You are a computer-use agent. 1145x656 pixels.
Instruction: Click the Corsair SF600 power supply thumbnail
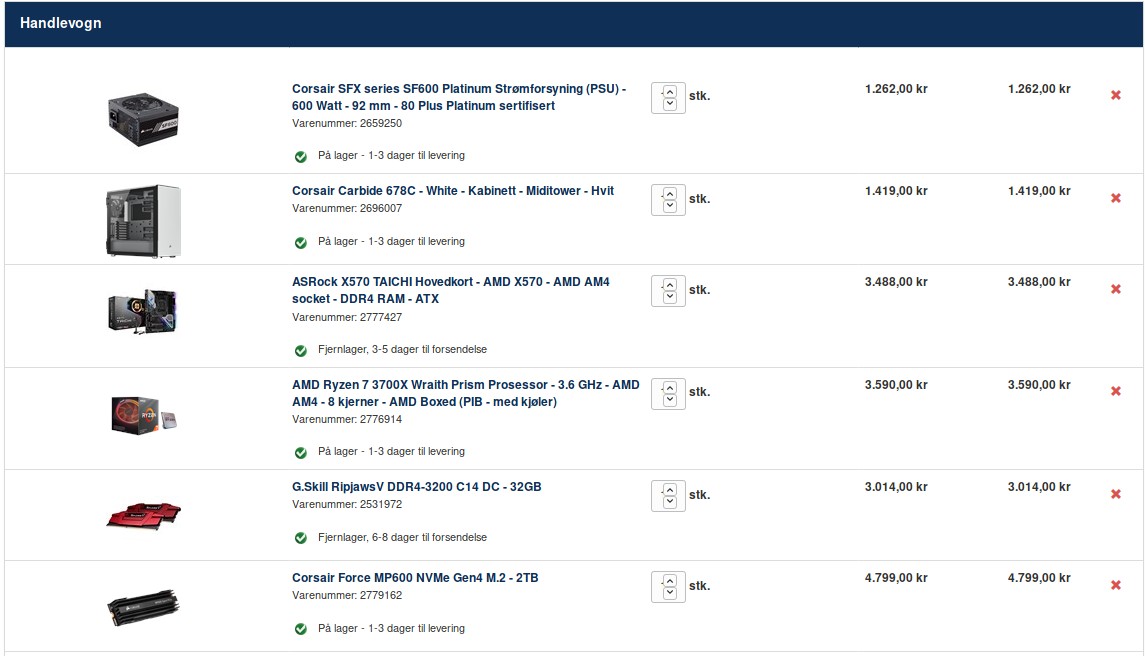coord(143,119)
